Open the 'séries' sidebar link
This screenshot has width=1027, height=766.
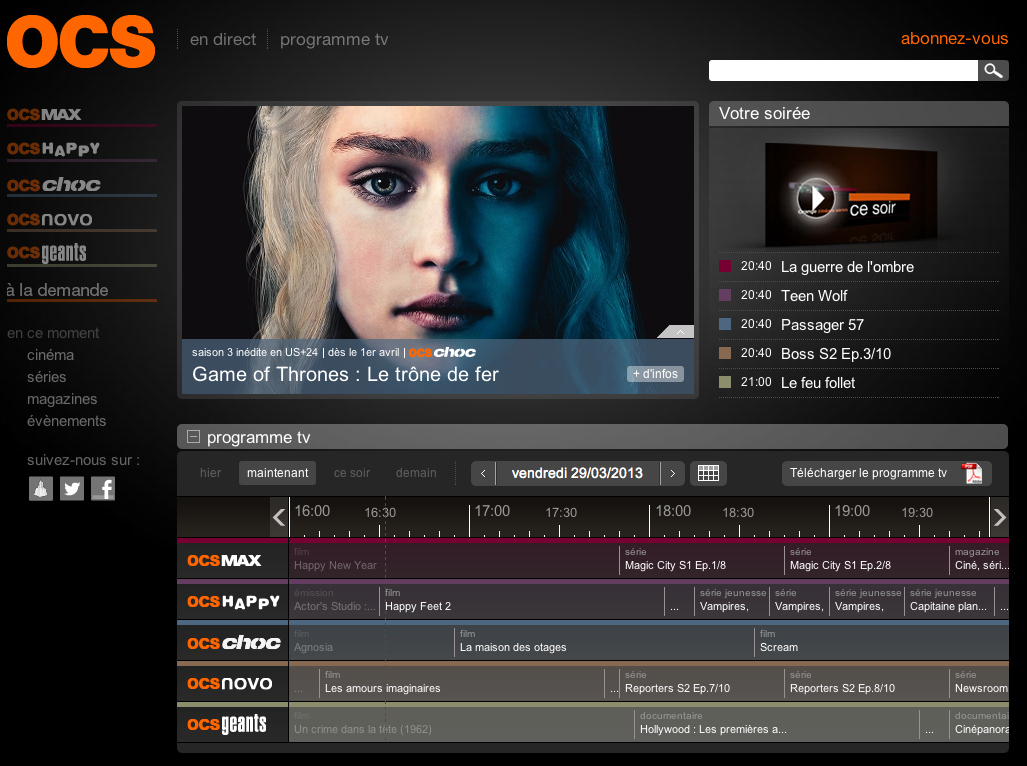coord(47,377)
